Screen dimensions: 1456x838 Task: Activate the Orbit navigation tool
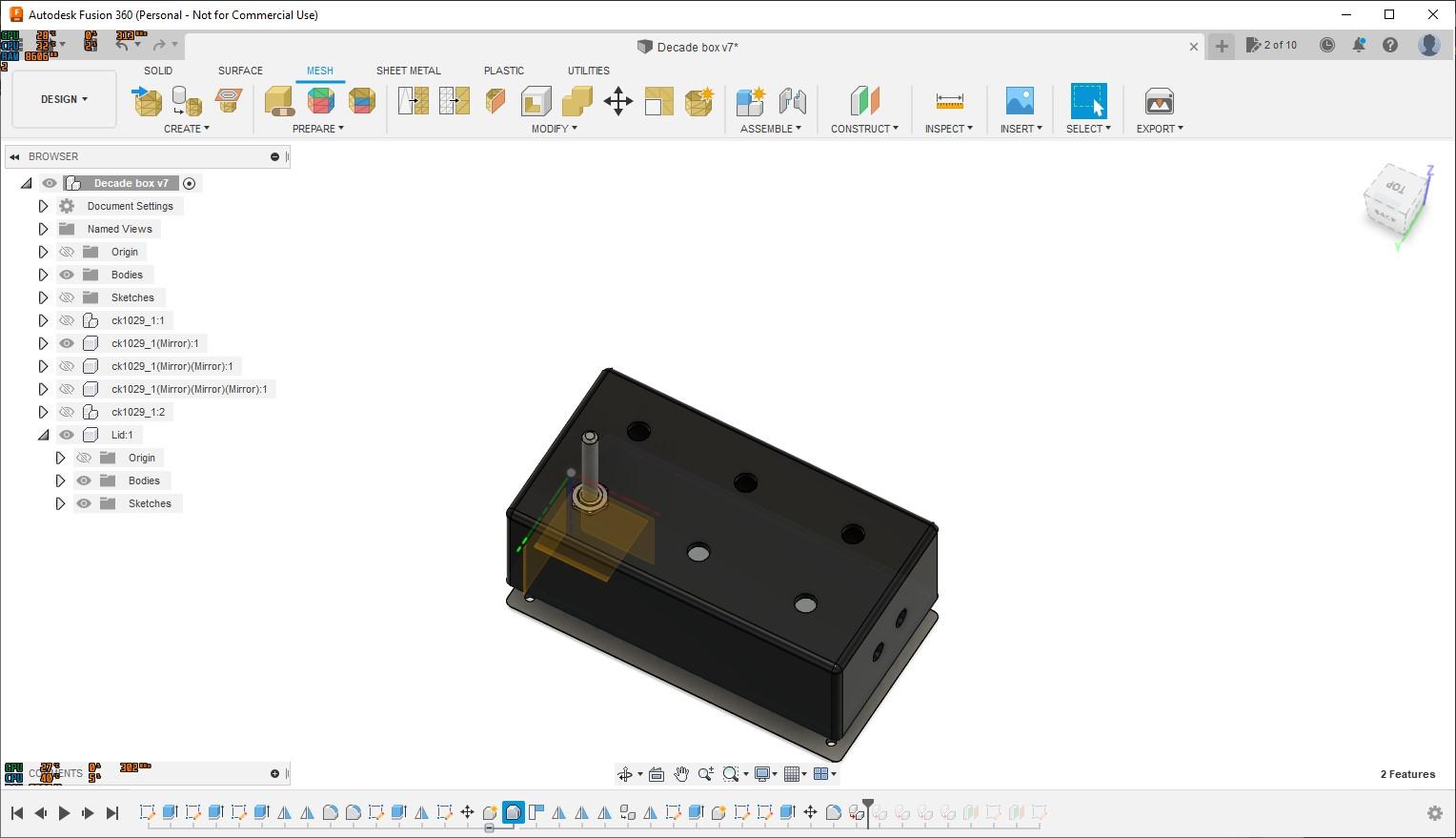tap(625, 774)
